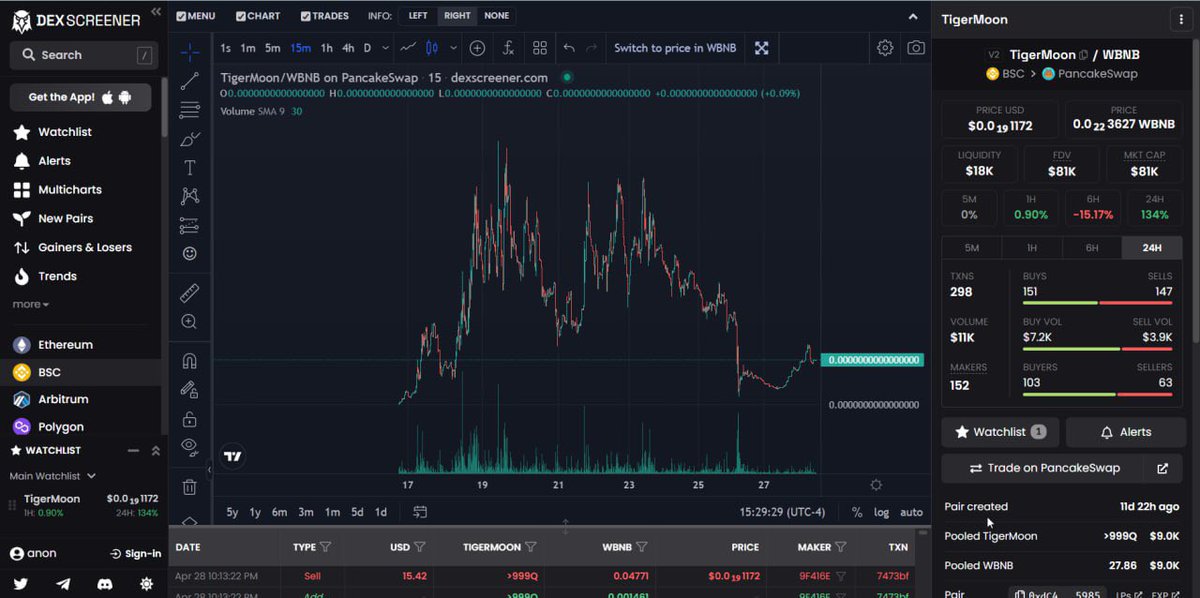This screenshot has width=1200, height=598.
Task: Collapse the chart panel with top chevron
Action: click(912, 17)
